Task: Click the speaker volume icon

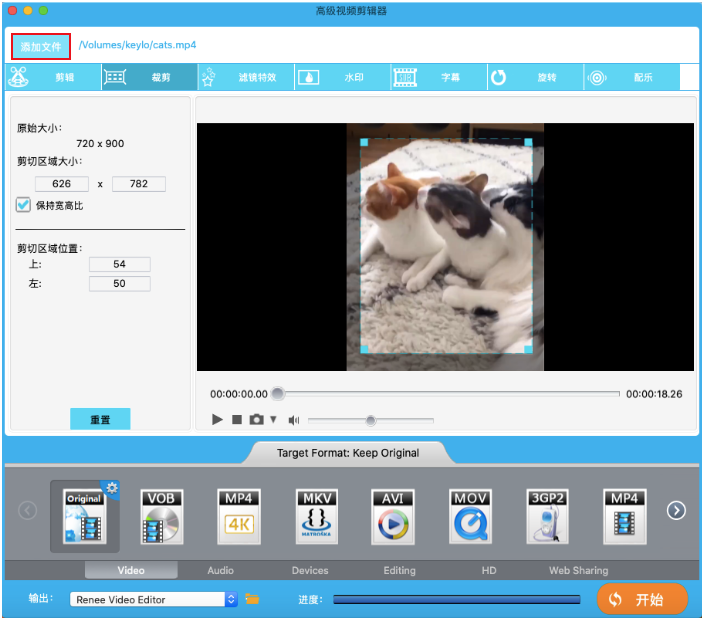Action: [x=294, y=420]
